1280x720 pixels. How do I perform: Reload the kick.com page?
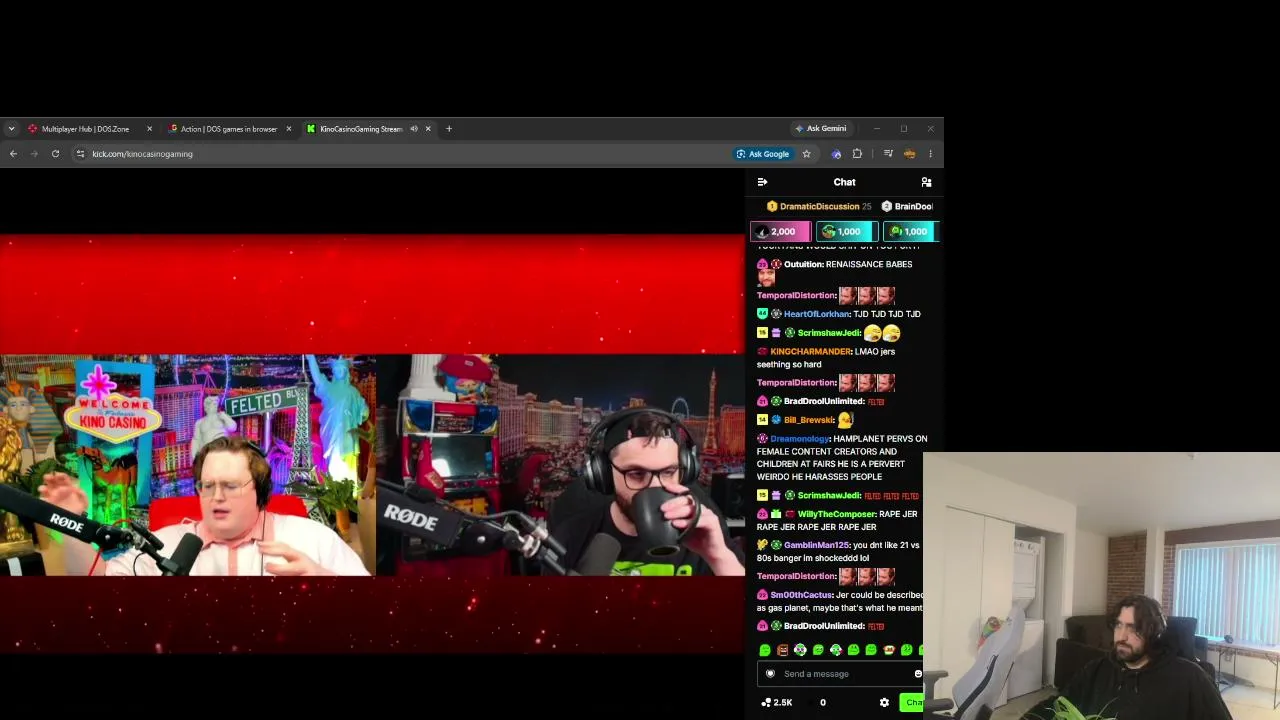click(x=55, y=154)
